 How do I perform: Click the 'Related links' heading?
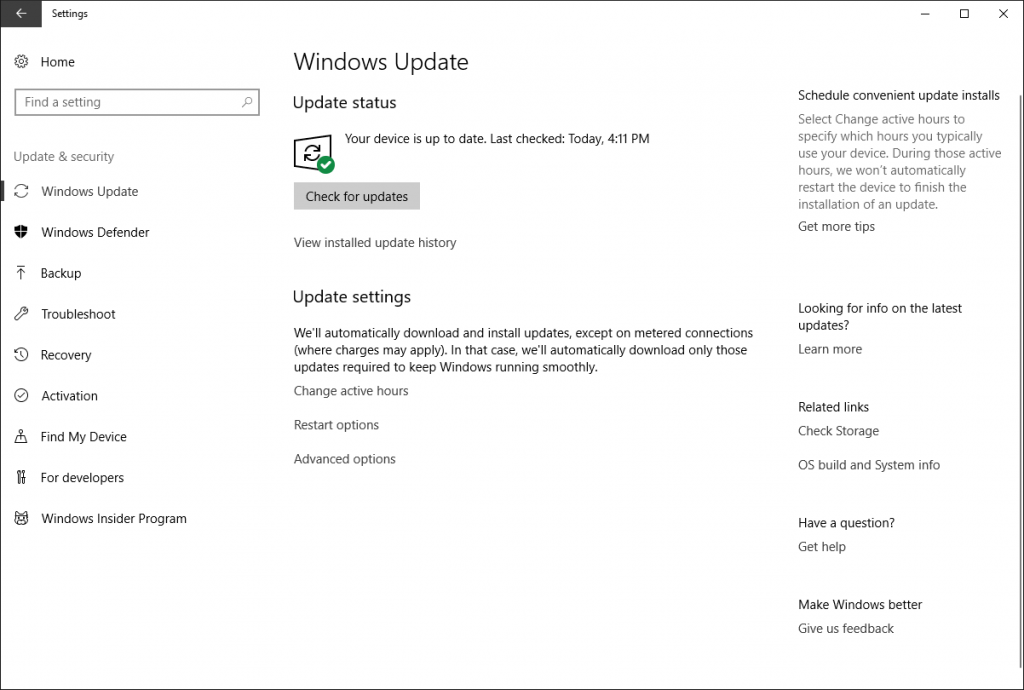click(833, 407)
